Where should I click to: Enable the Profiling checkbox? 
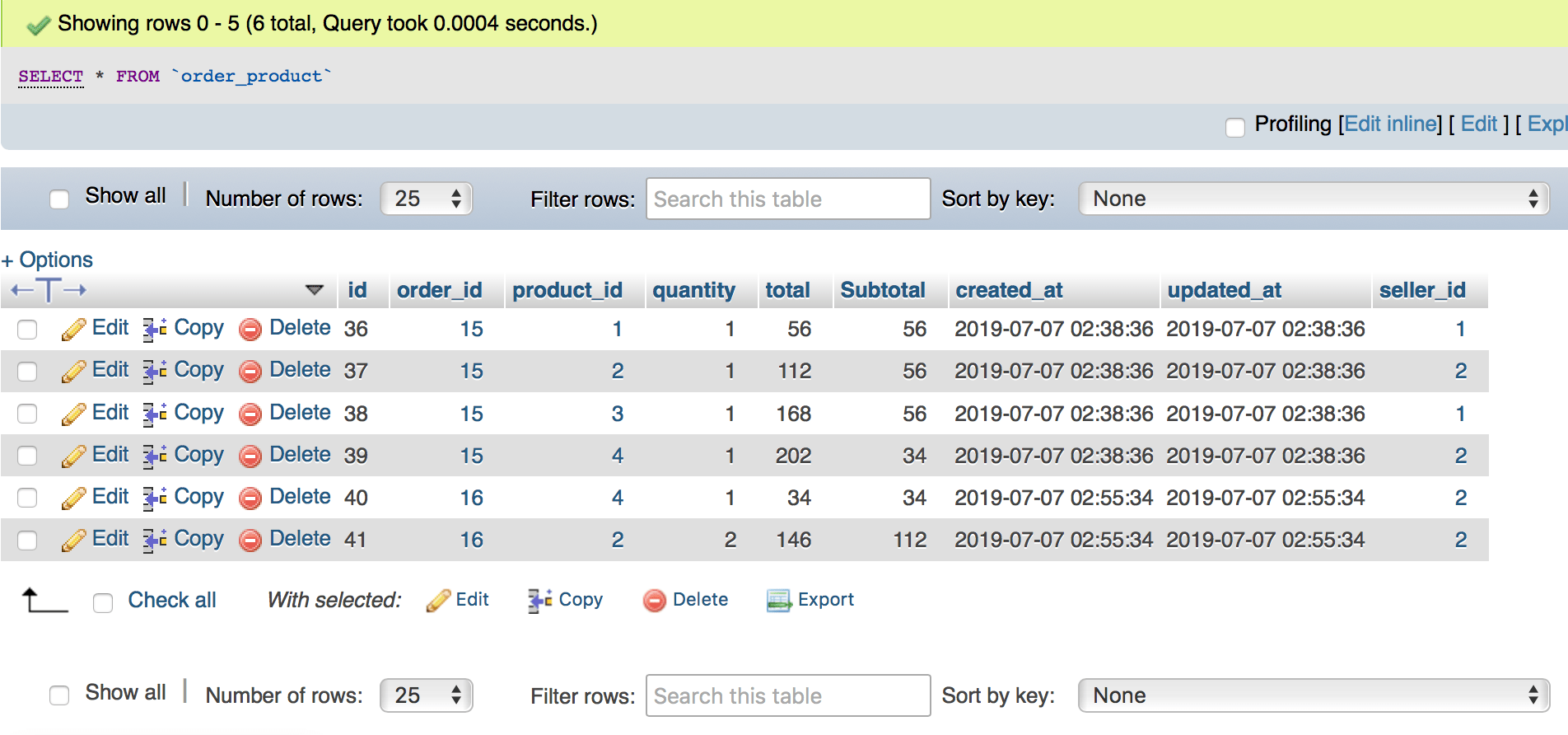coord(1235,127)
